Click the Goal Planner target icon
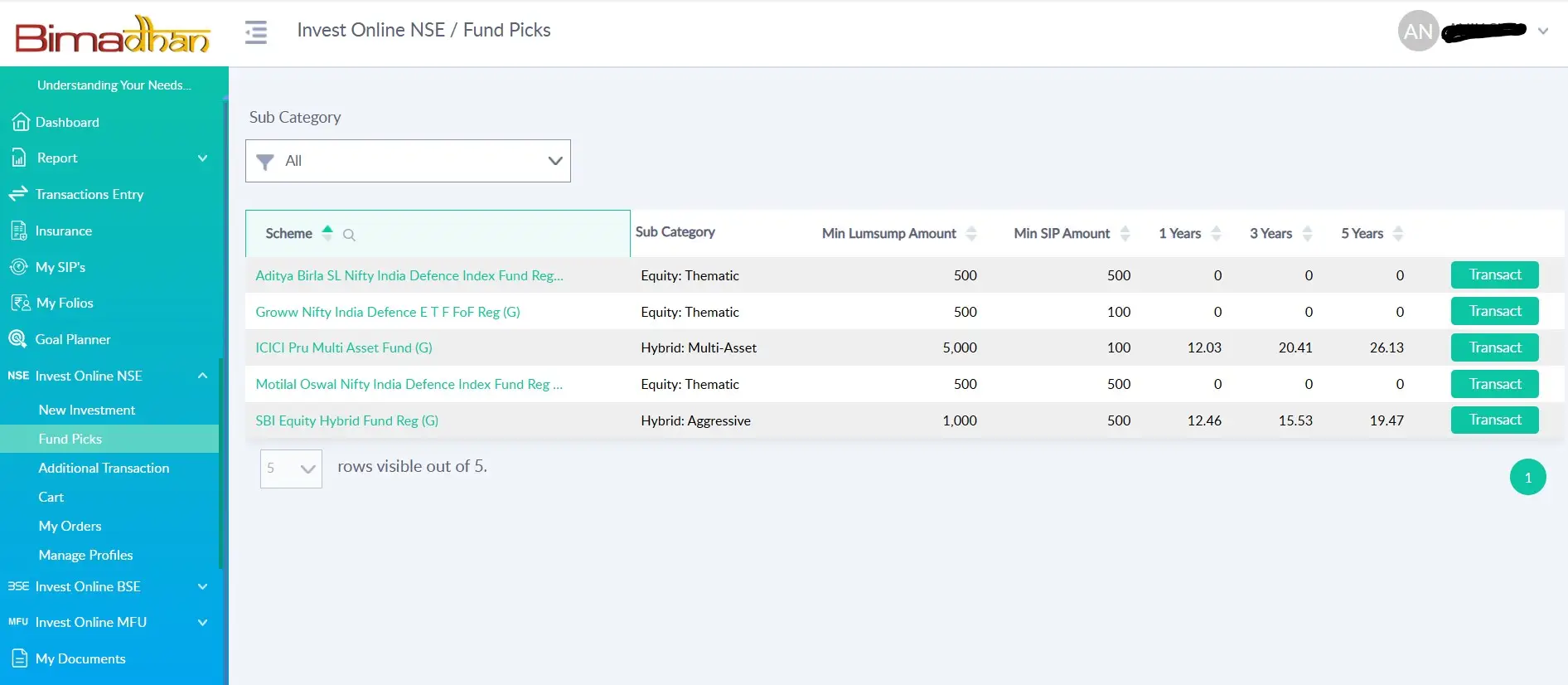This screenshot has height=685, width=1568. coord(17,339)
